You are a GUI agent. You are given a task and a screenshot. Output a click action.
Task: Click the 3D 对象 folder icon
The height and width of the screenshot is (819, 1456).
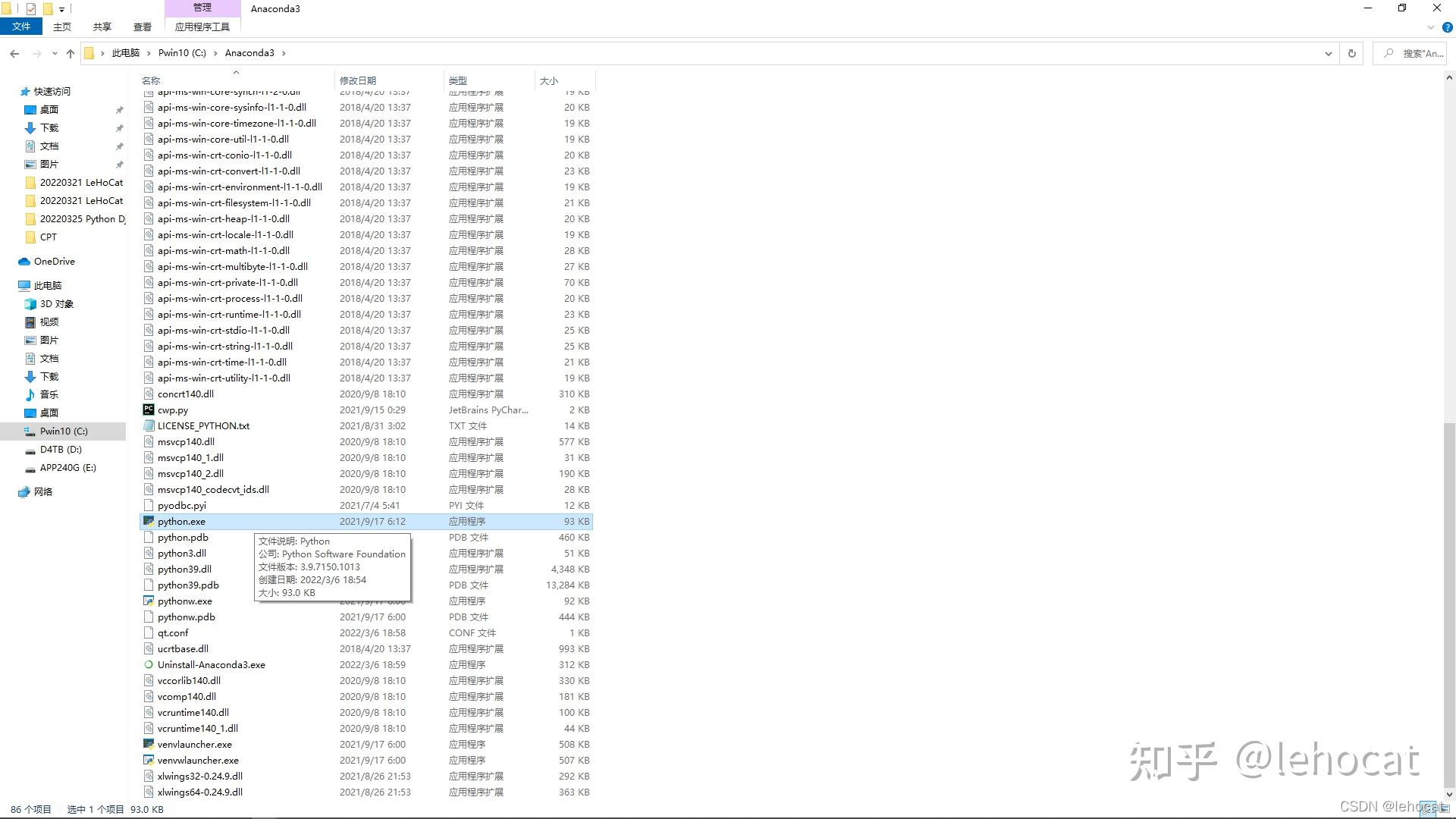(x=30, y=303)
